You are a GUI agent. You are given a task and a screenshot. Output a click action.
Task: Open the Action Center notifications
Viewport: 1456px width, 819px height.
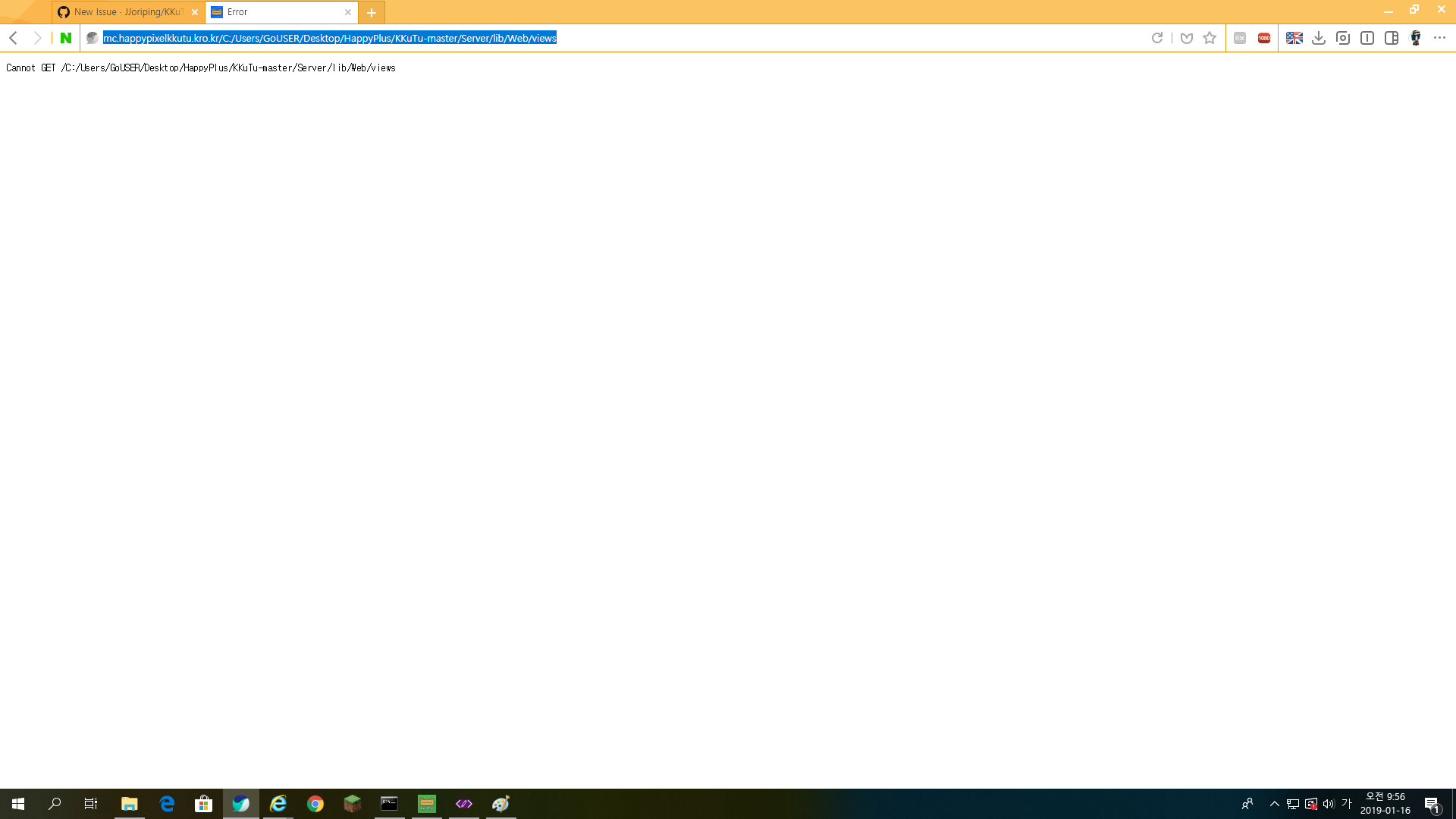click(x=1432, y=804)
